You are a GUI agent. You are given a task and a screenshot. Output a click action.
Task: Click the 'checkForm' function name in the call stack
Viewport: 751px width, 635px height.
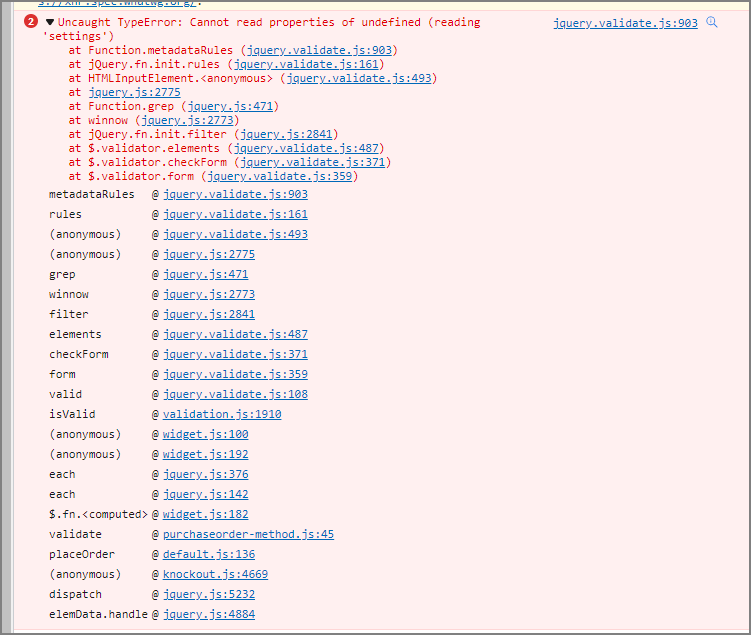click(79, 354)
